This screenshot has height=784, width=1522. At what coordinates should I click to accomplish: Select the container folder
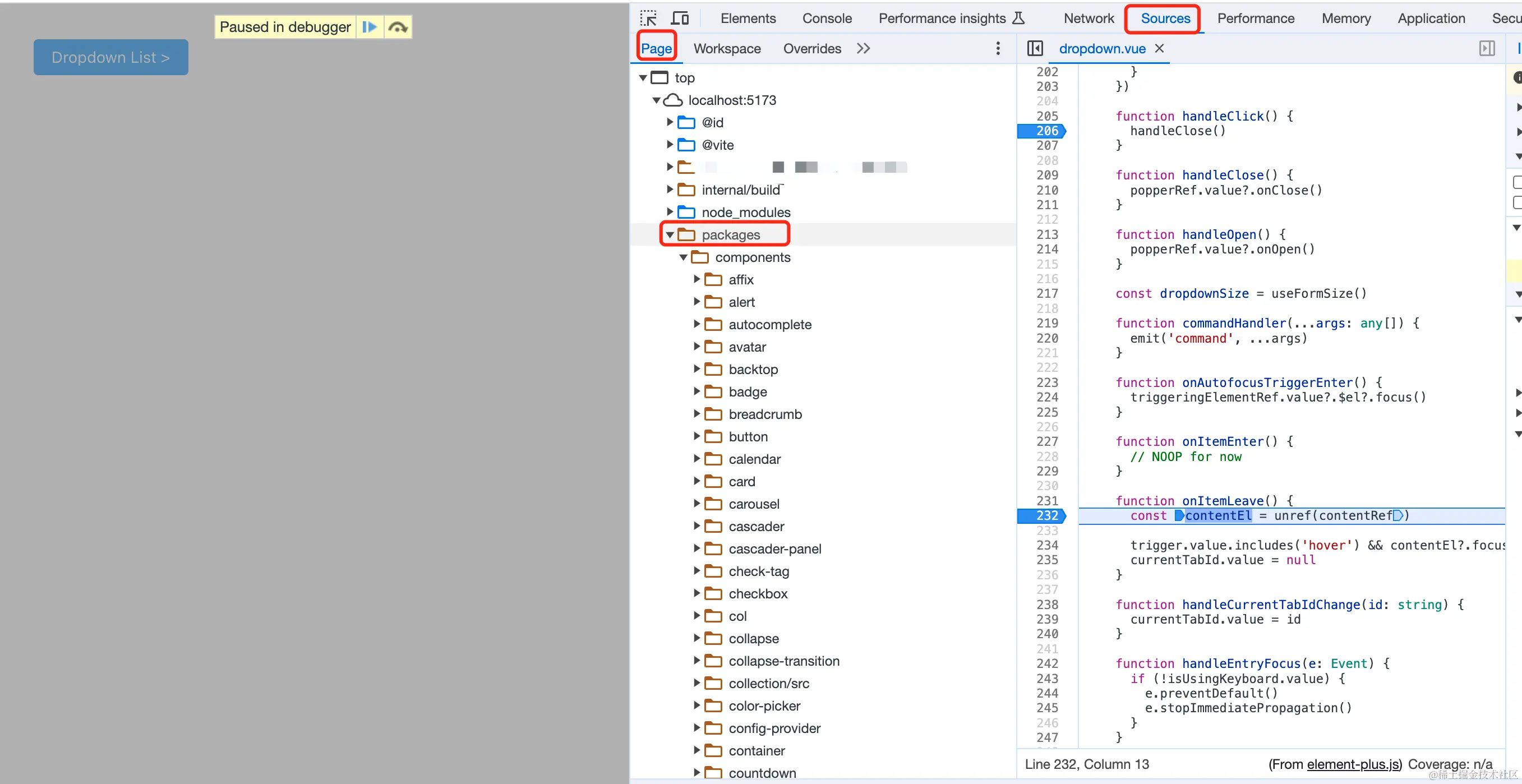pos(757,751)
